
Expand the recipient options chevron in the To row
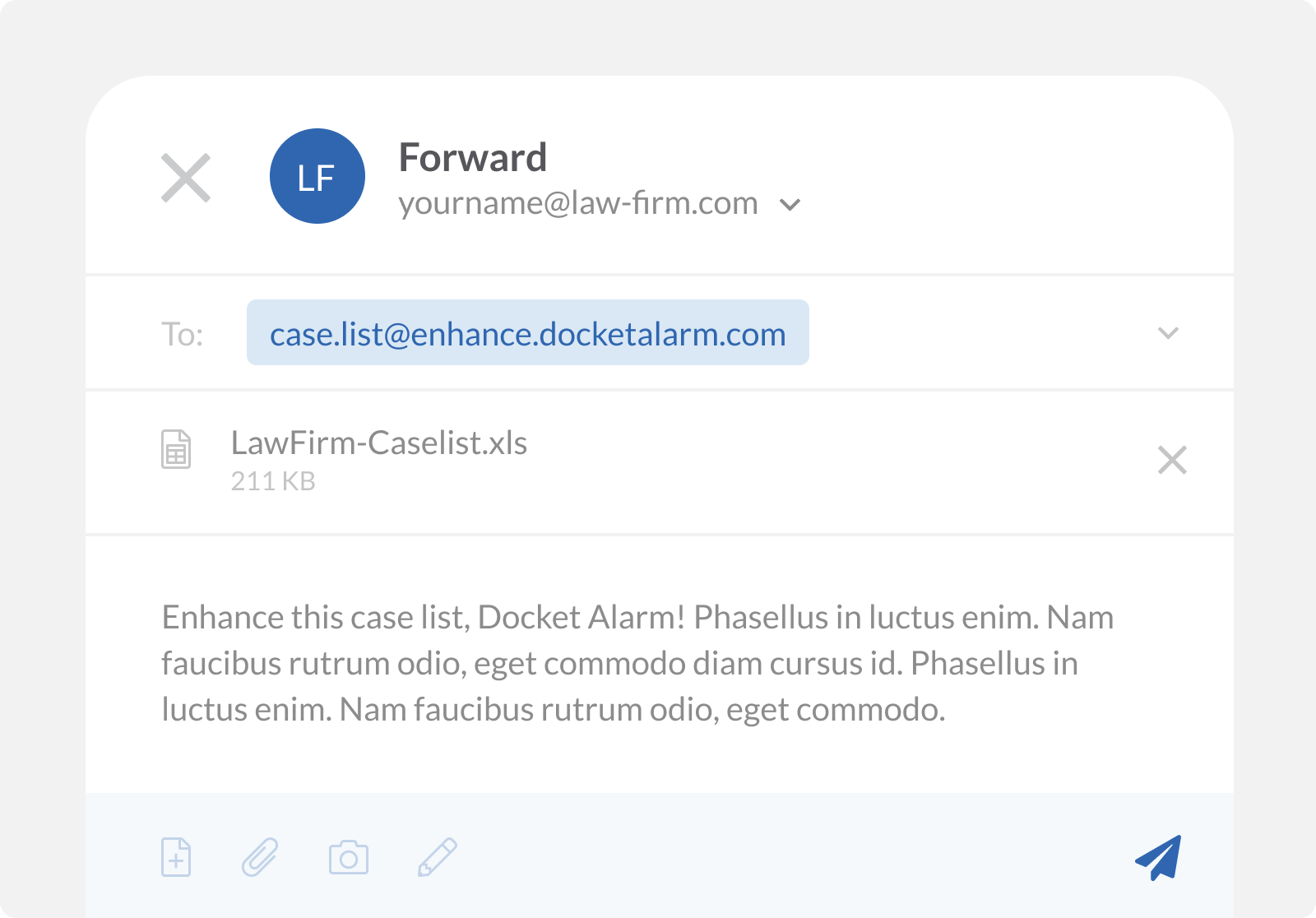coord(1168,333)
